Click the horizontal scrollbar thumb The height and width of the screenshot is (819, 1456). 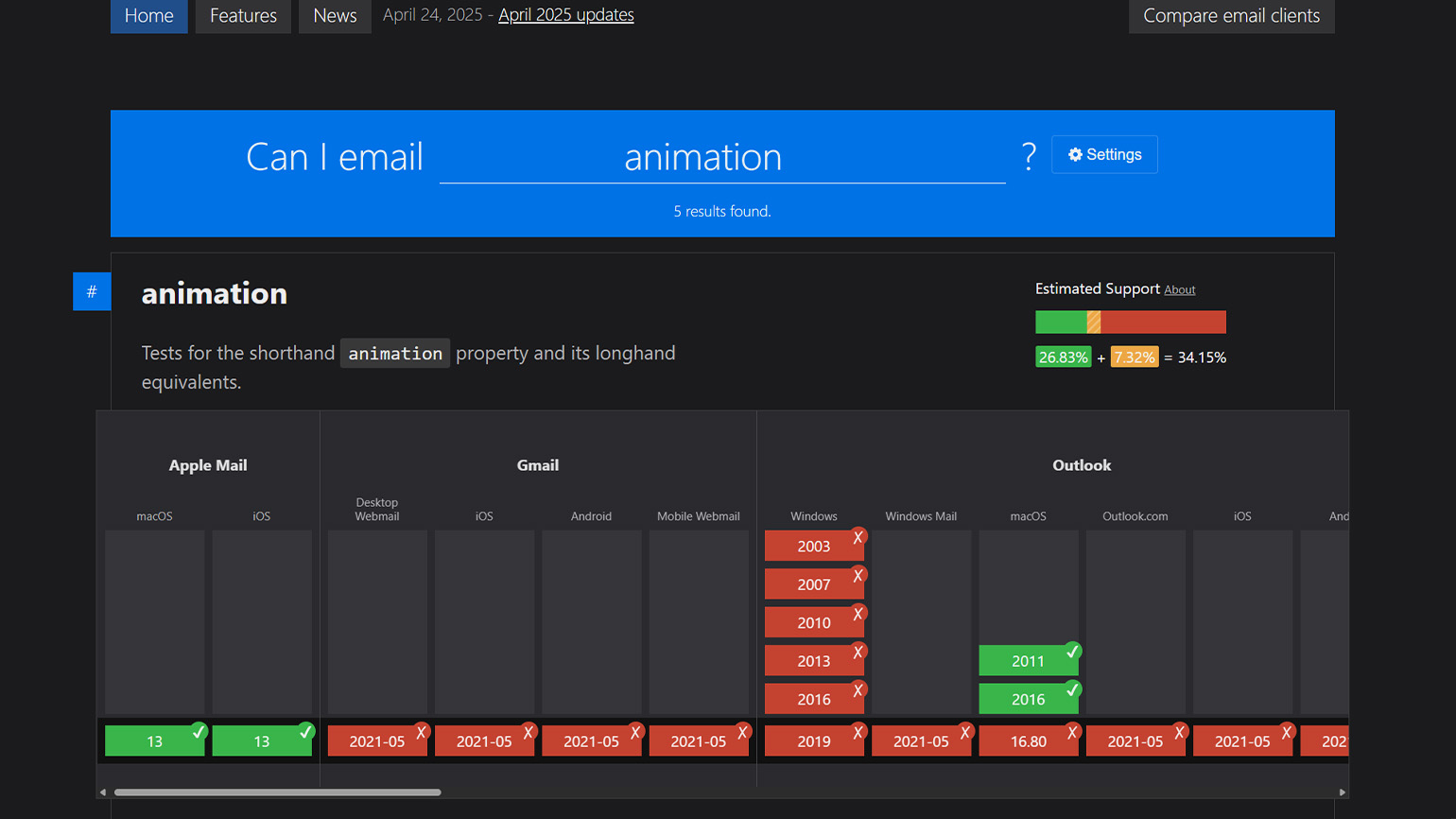(278, 793)
